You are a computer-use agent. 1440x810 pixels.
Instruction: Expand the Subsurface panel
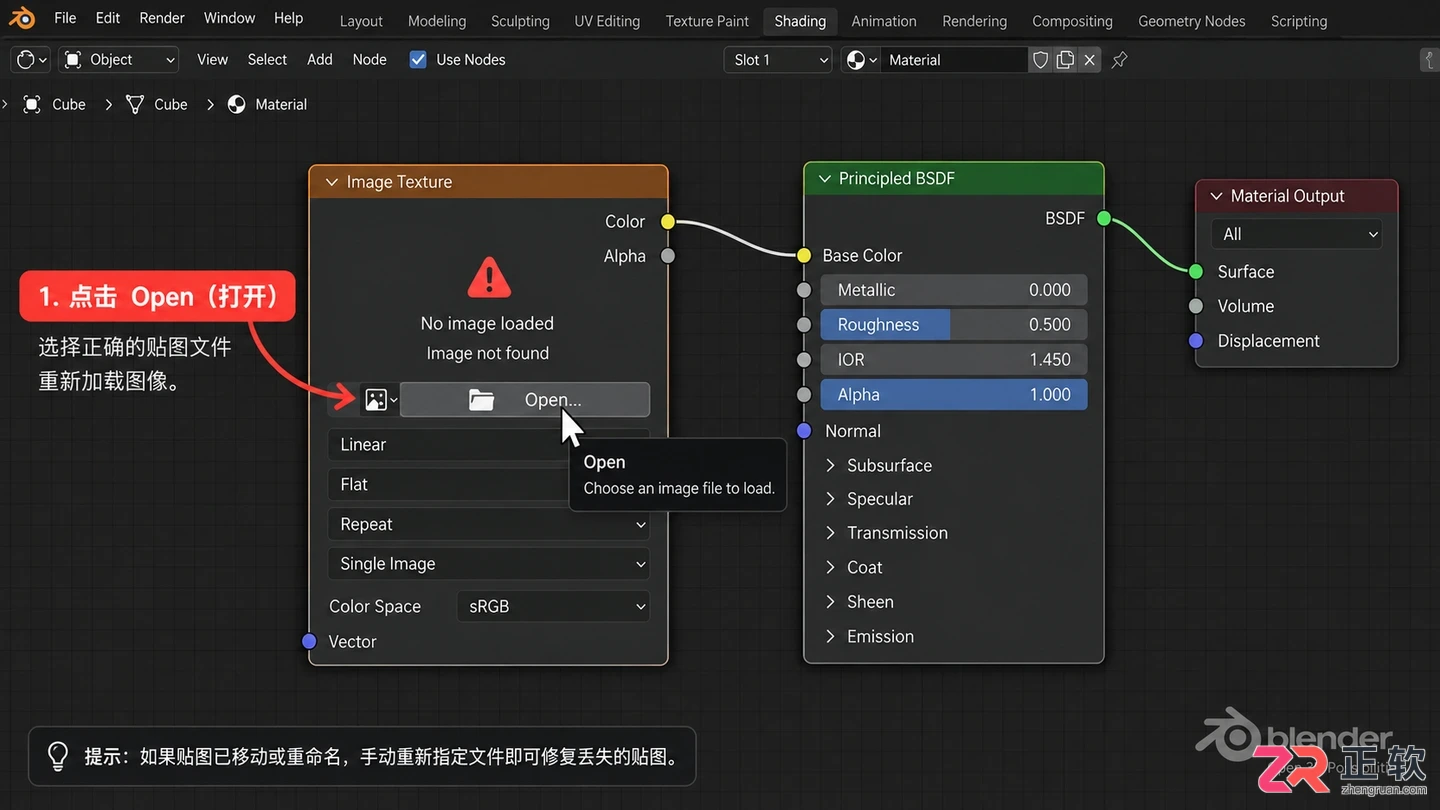(x=830, y=465)
